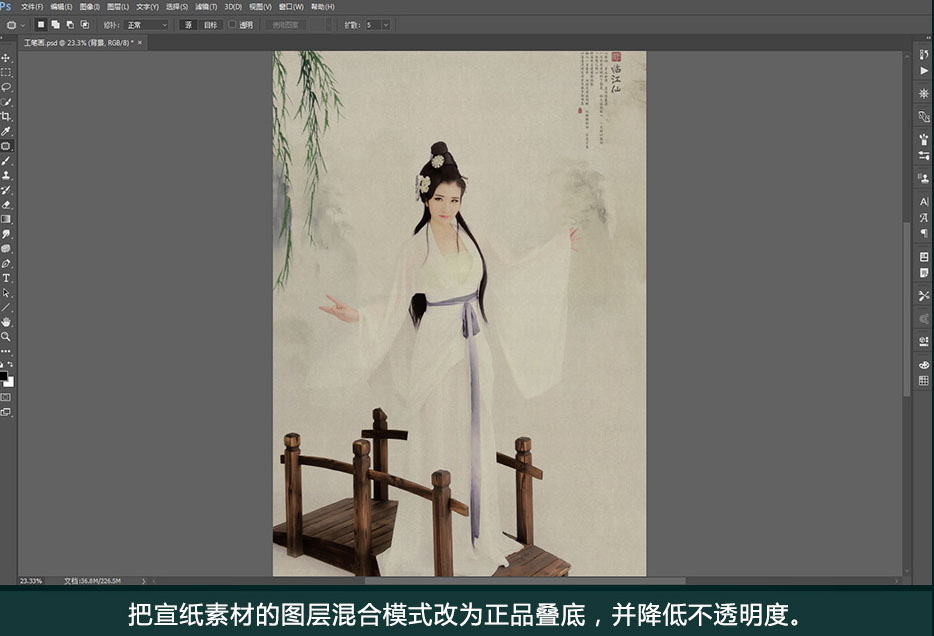This screenshot has width=934, height=636.
Task: Select the Brush tool
Action: [6, 161]
